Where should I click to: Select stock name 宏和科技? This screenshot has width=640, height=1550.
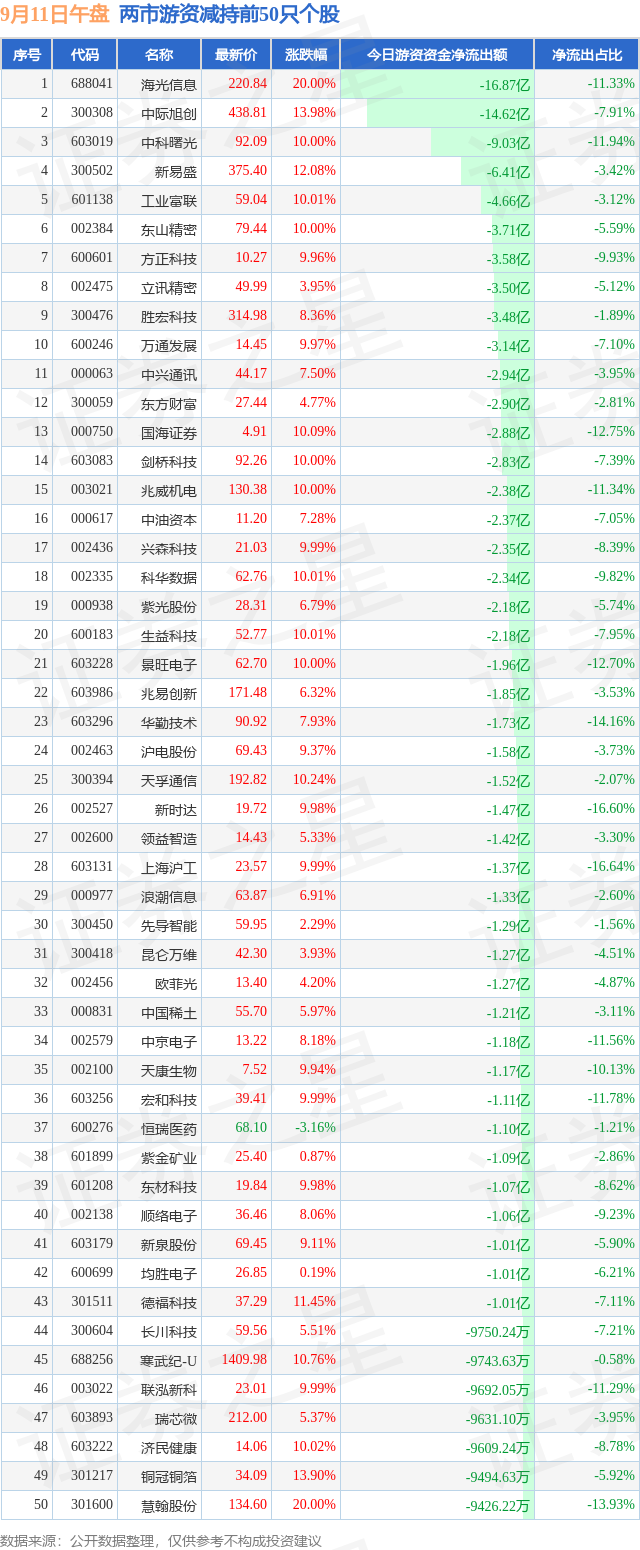pos(170,1100)
